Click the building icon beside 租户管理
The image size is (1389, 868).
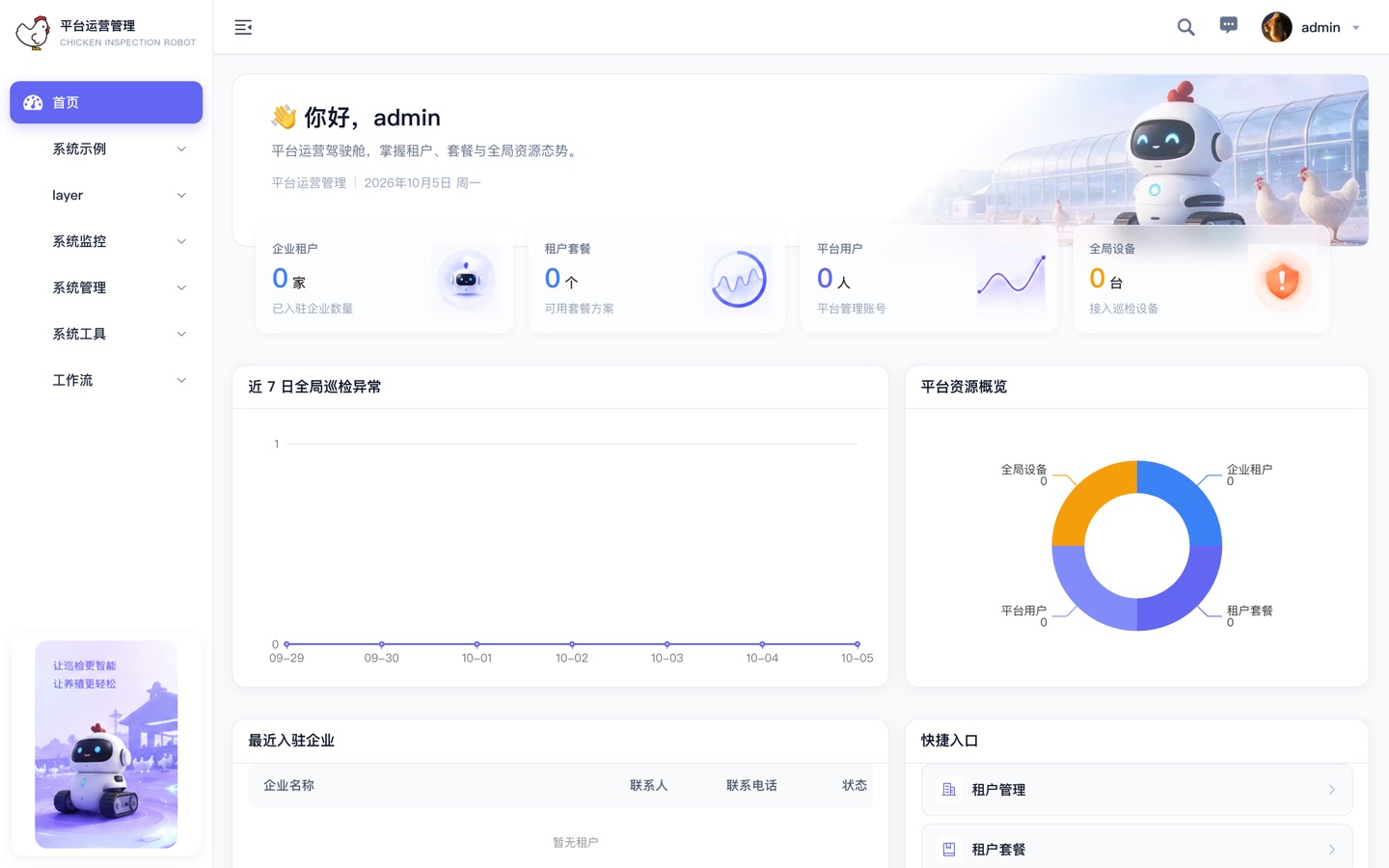[949, 790]
